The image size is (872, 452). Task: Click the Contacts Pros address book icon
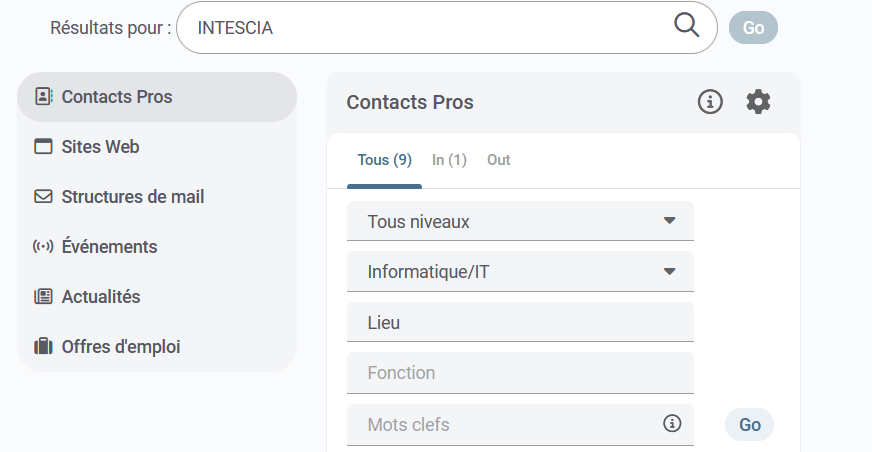pyautogui.click(x=43, y=97)
